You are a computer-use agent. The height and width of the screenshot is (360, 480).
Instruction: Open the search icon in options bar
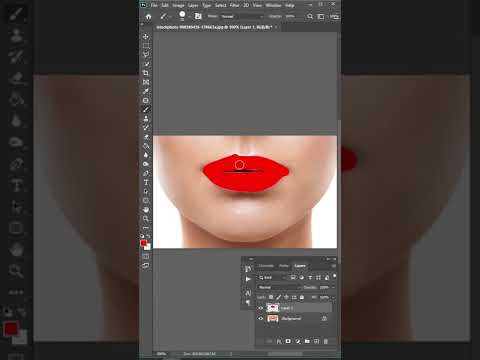[x=310, y=16]
